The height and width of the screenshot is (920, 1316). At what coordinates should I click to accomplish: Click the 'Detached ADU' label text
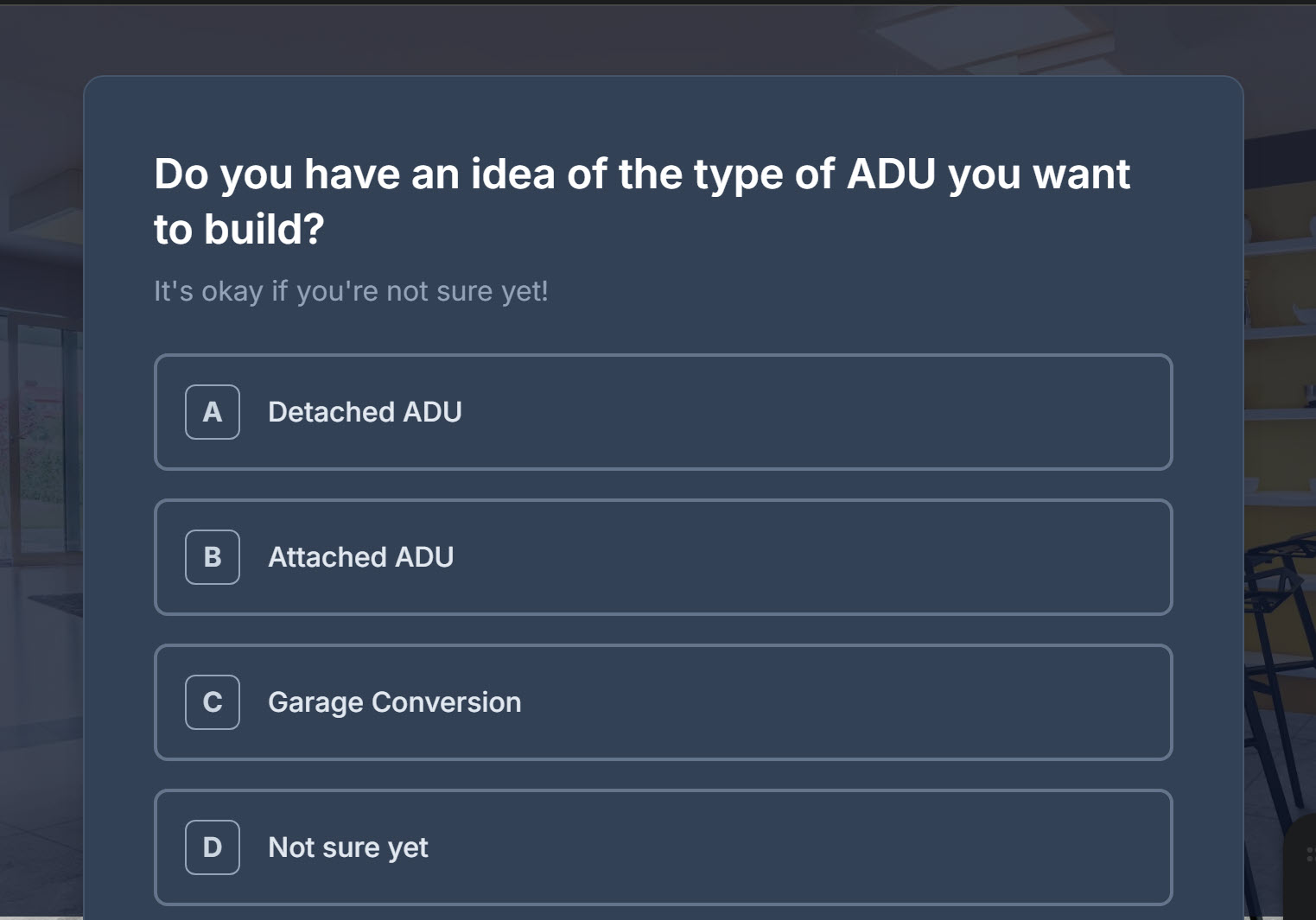[365, 412]
